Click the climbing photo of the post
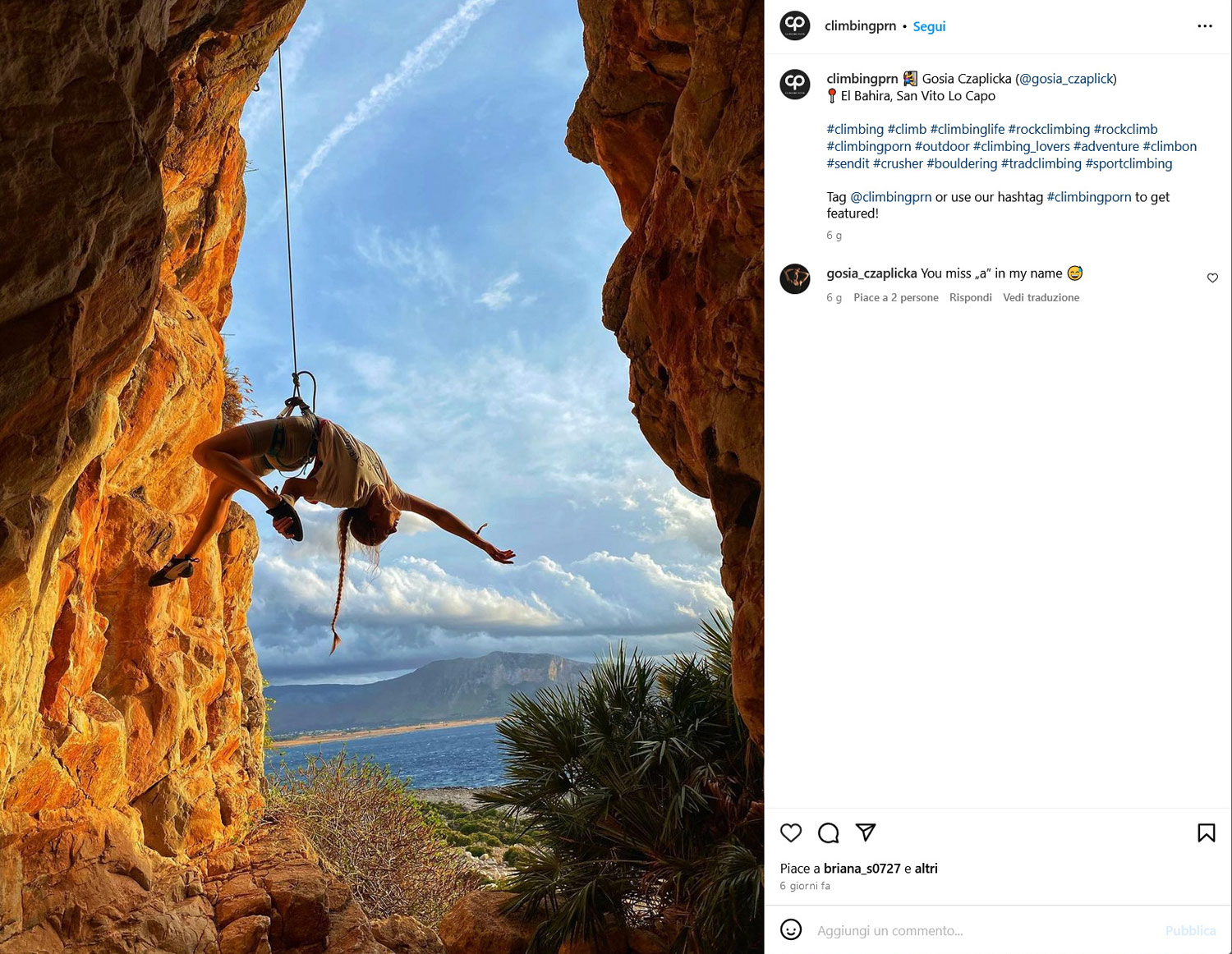Screen dimensions: 1232x954 (x=382, y=476)
